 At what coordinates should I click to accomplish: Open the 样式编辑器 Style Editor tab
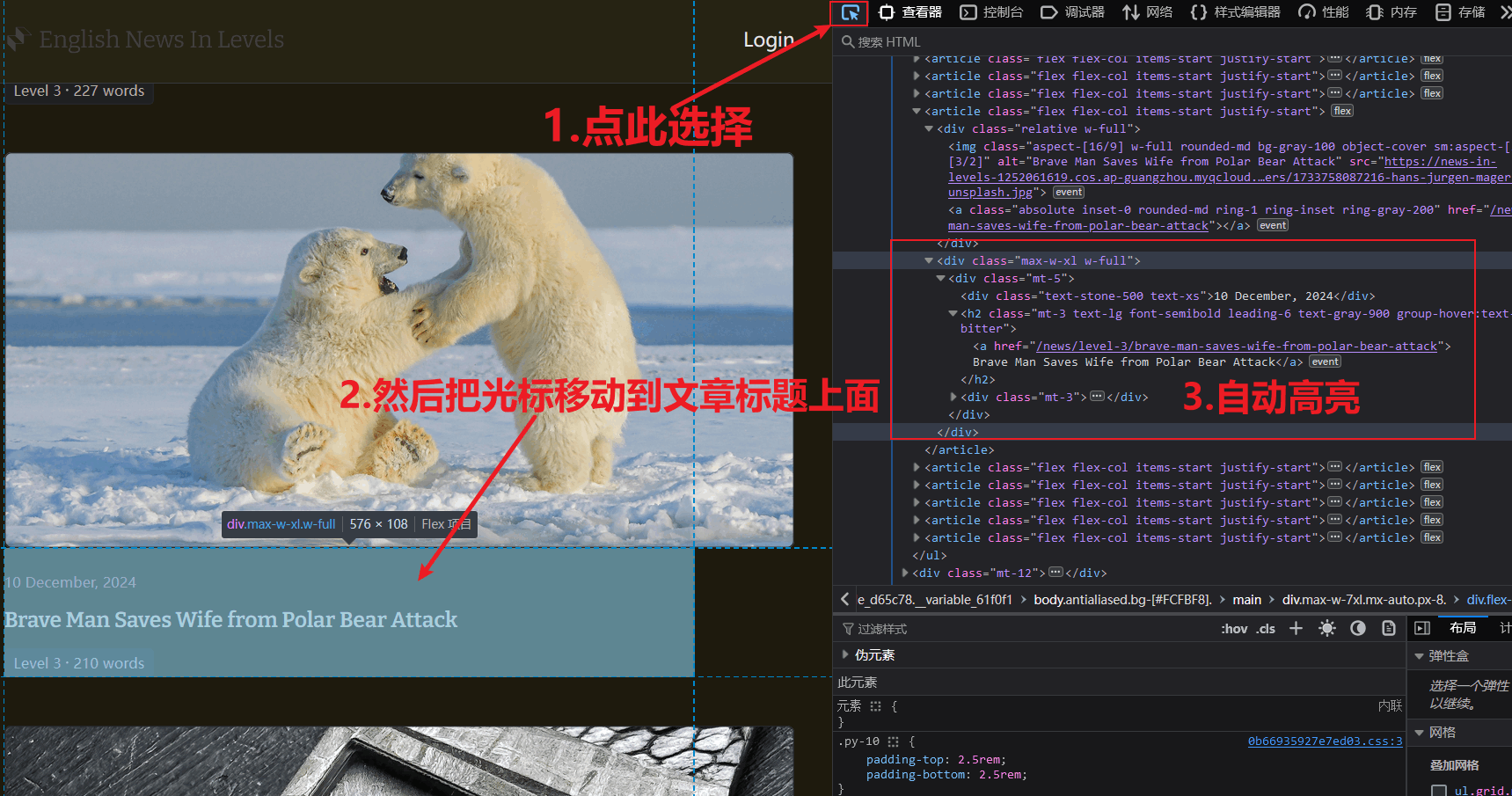1236,12
